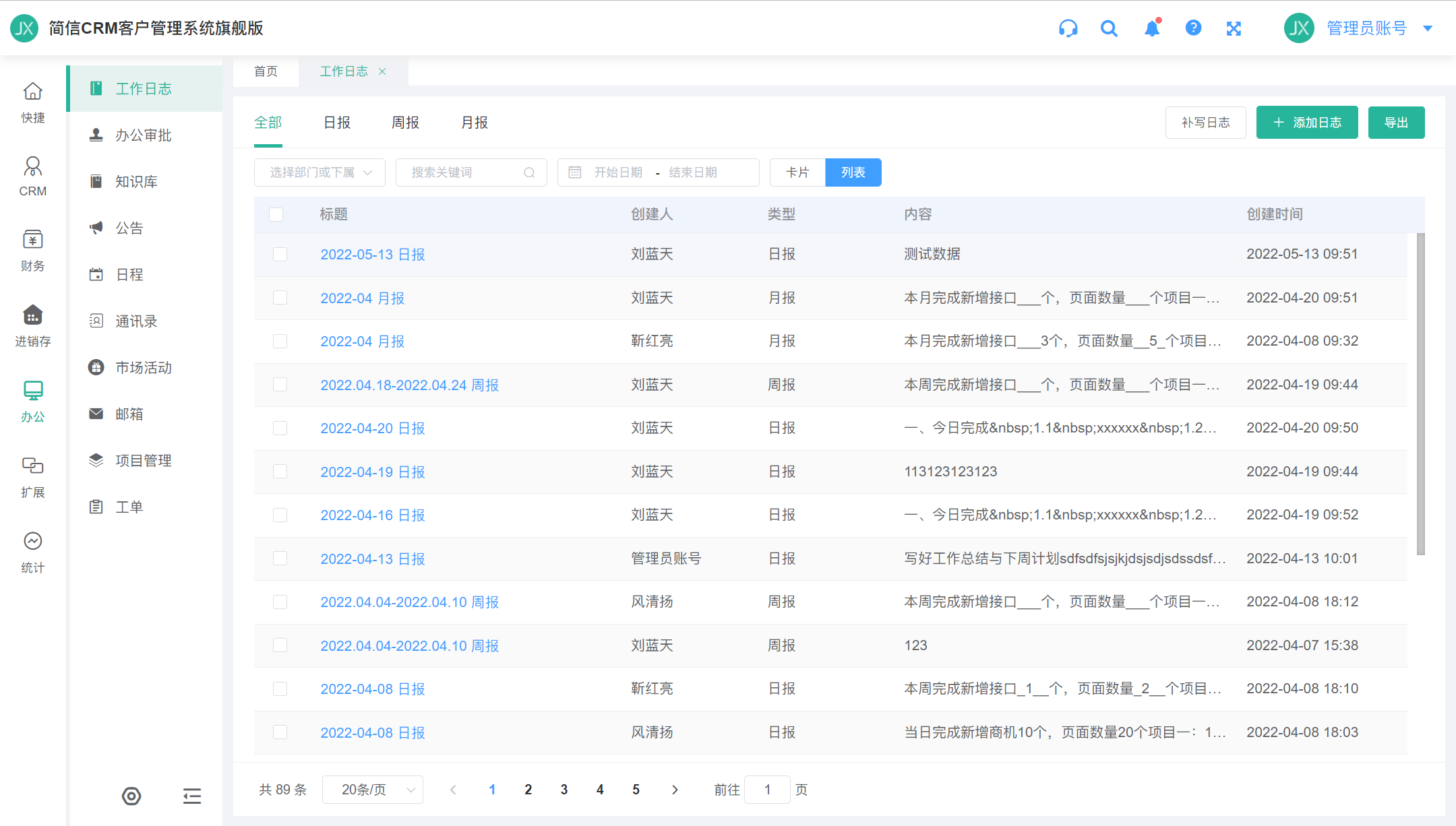Open the notification bell icon
The image size is (1456, 826).
(1152, 28)
